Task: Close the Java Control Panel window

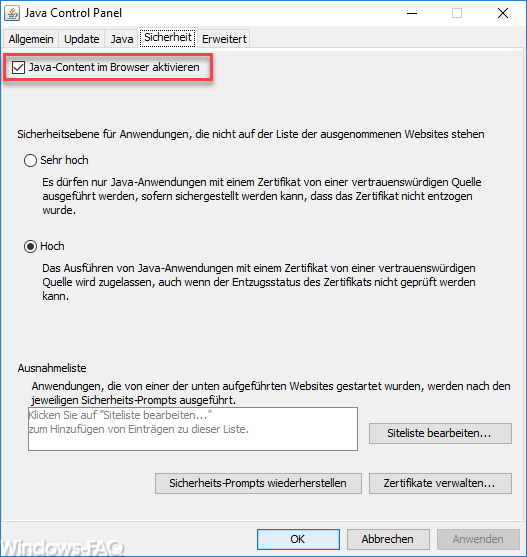Action: pyautogui.click(x=502, y=13)
